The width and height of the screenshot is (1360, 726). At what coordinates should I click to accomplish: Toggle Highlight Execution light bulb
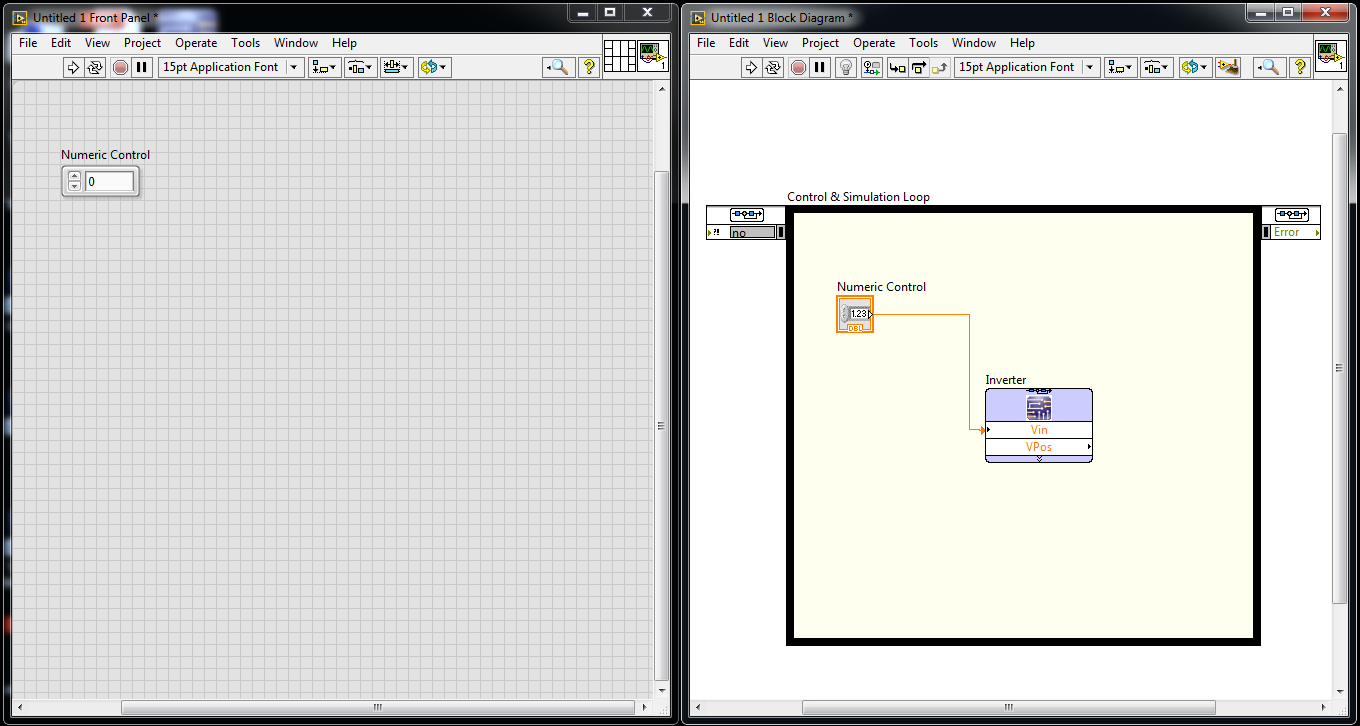[846, 67]
